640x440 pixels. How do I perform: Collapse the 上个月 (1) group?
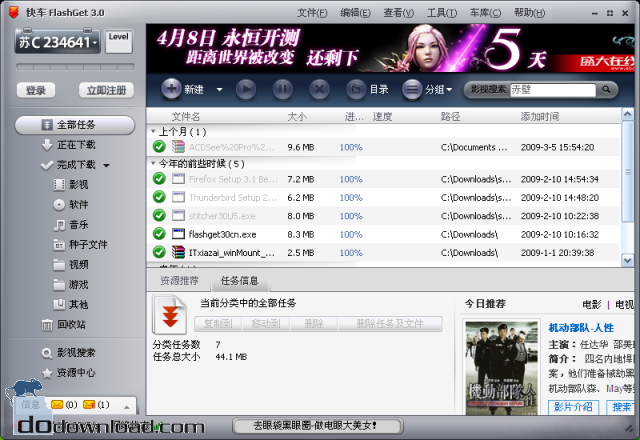[153, 131]
